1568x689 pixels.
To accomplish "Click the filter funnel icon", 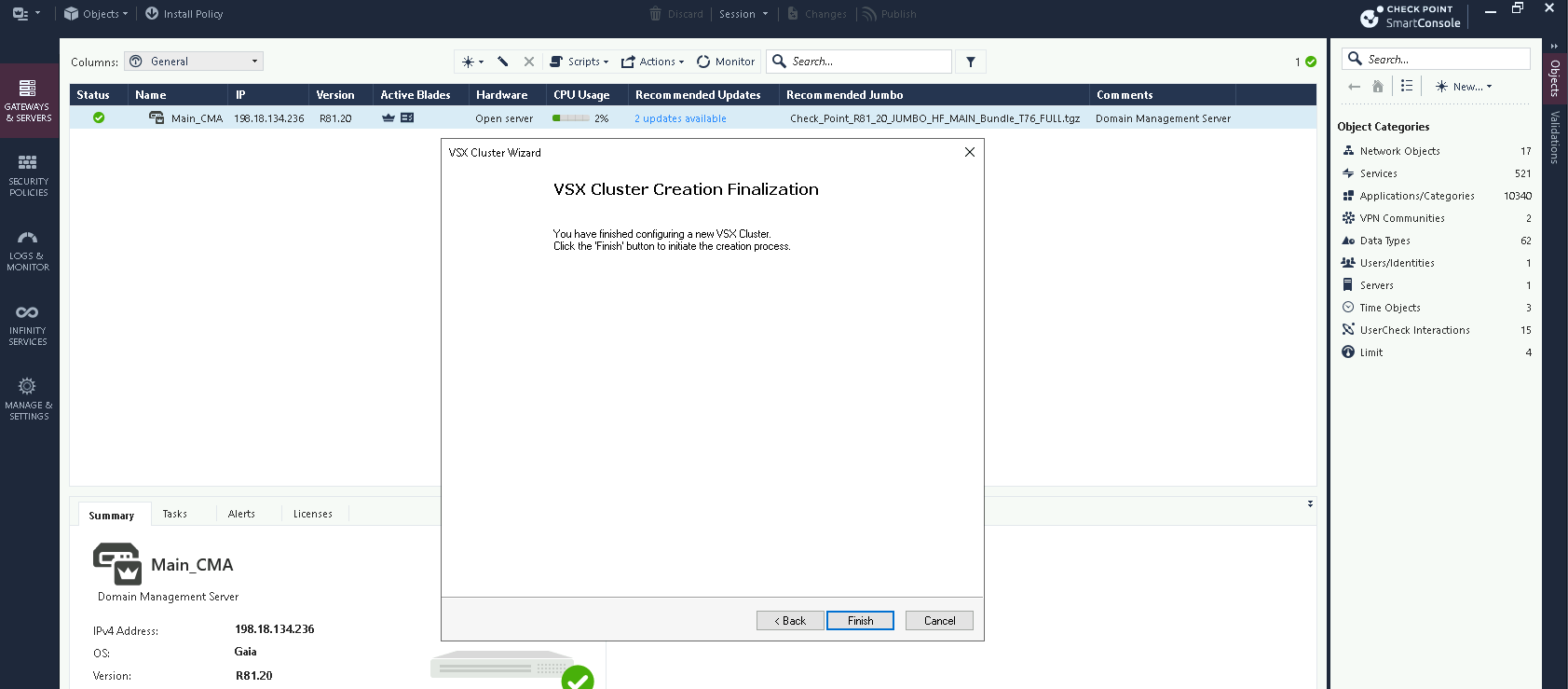I will point(971,62).
